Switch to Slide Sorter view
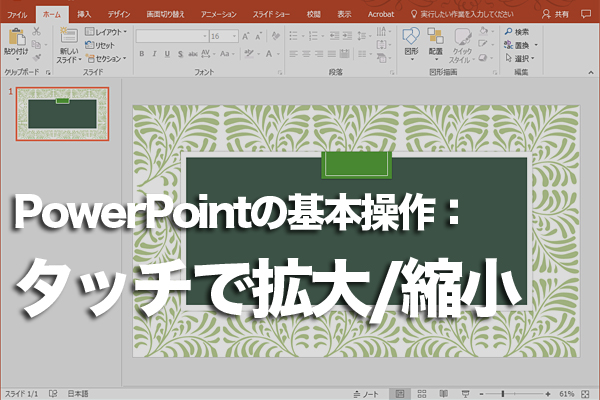600x400 pixels. click(x=422, y=394)
